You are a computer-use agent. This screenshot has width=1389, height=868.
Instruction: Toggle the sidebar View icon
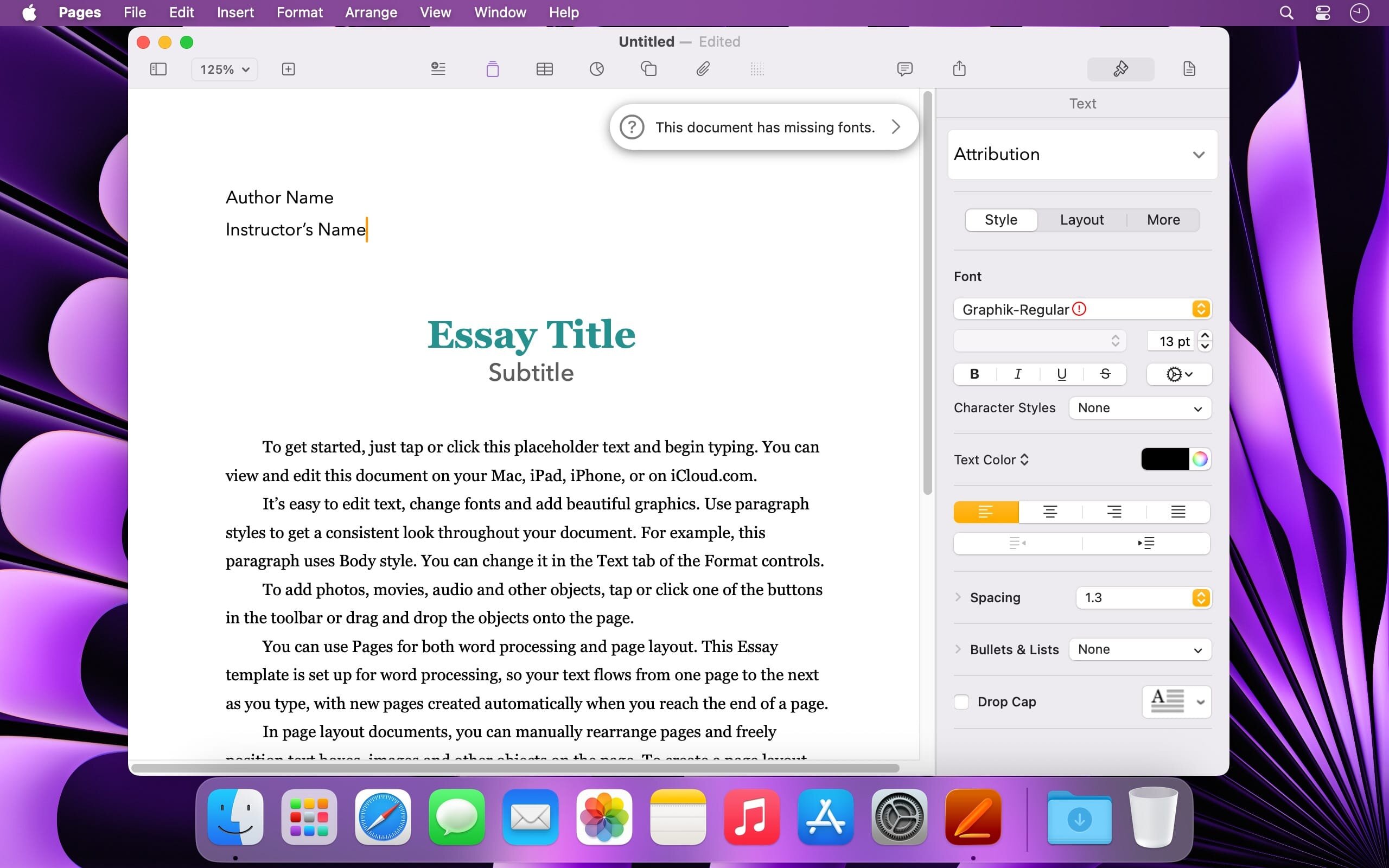[158, 69]
